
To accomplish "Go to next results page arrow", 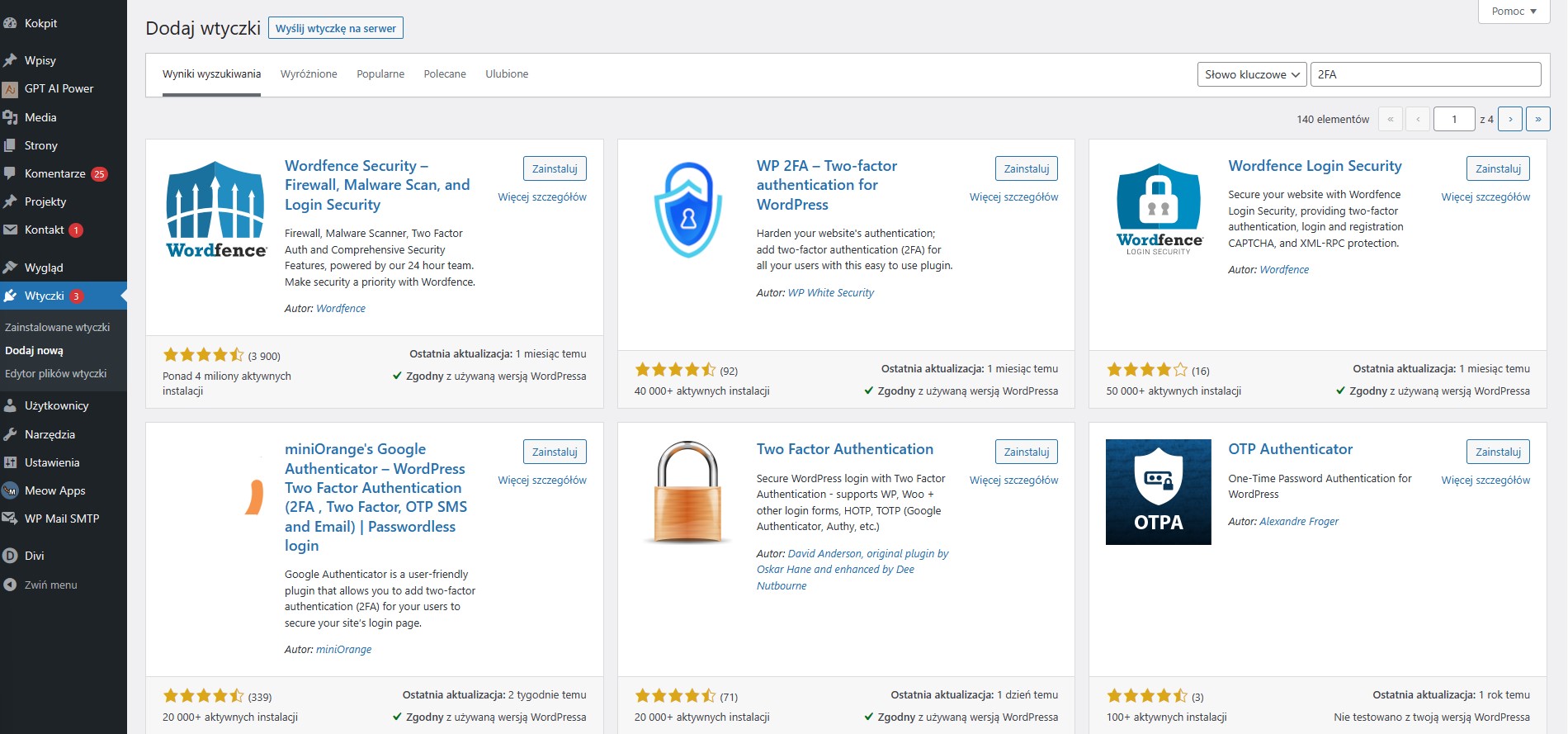I will tap(1510, 119).
